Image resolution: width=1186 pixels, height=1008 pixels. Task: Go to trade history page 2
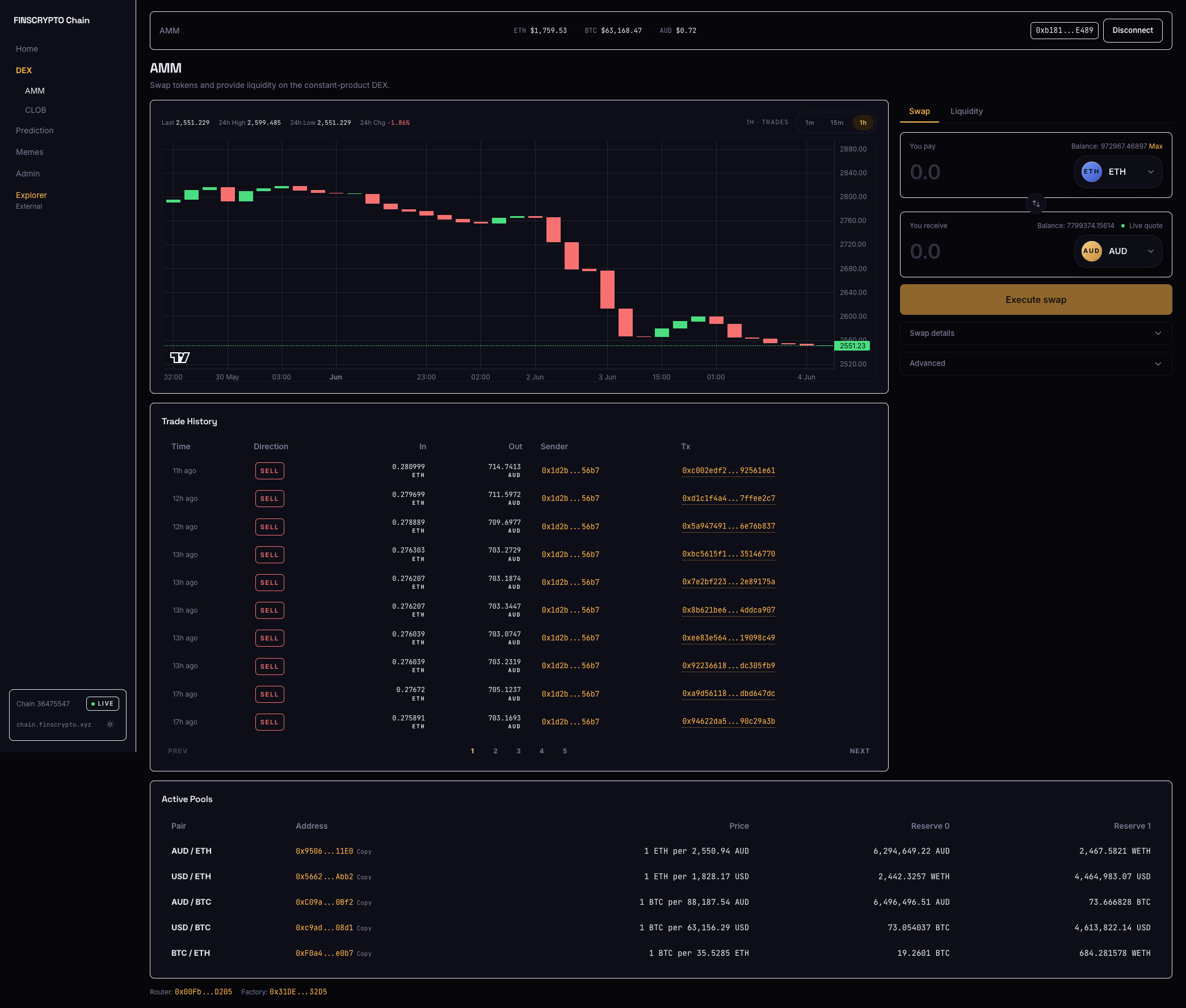[495, 752]
